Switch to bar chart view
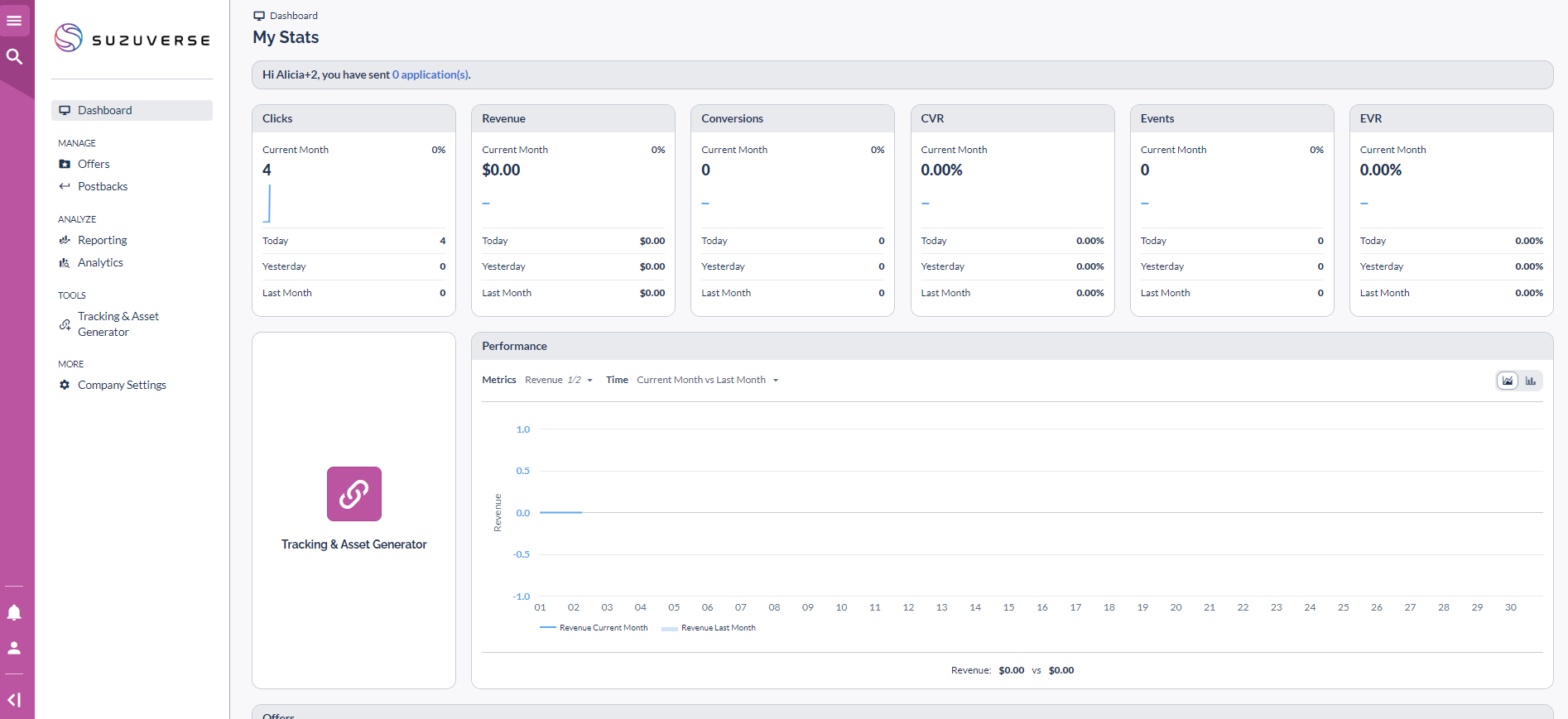Viewport: 1568px width, 719px height. click(1531, 381)
